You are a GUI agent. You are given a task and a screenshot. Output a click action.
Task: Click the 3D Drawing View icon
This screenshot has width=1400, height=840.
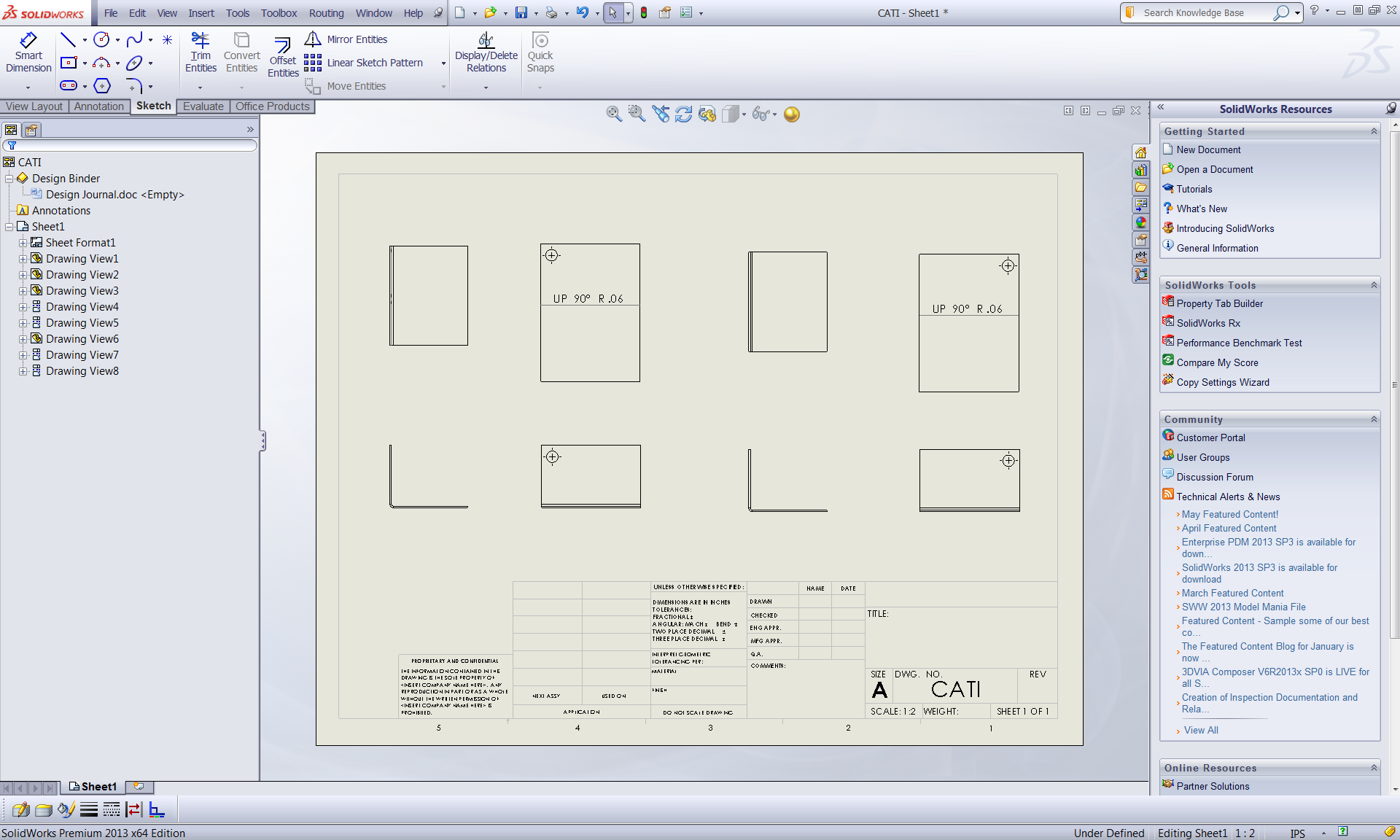[707, 114]
